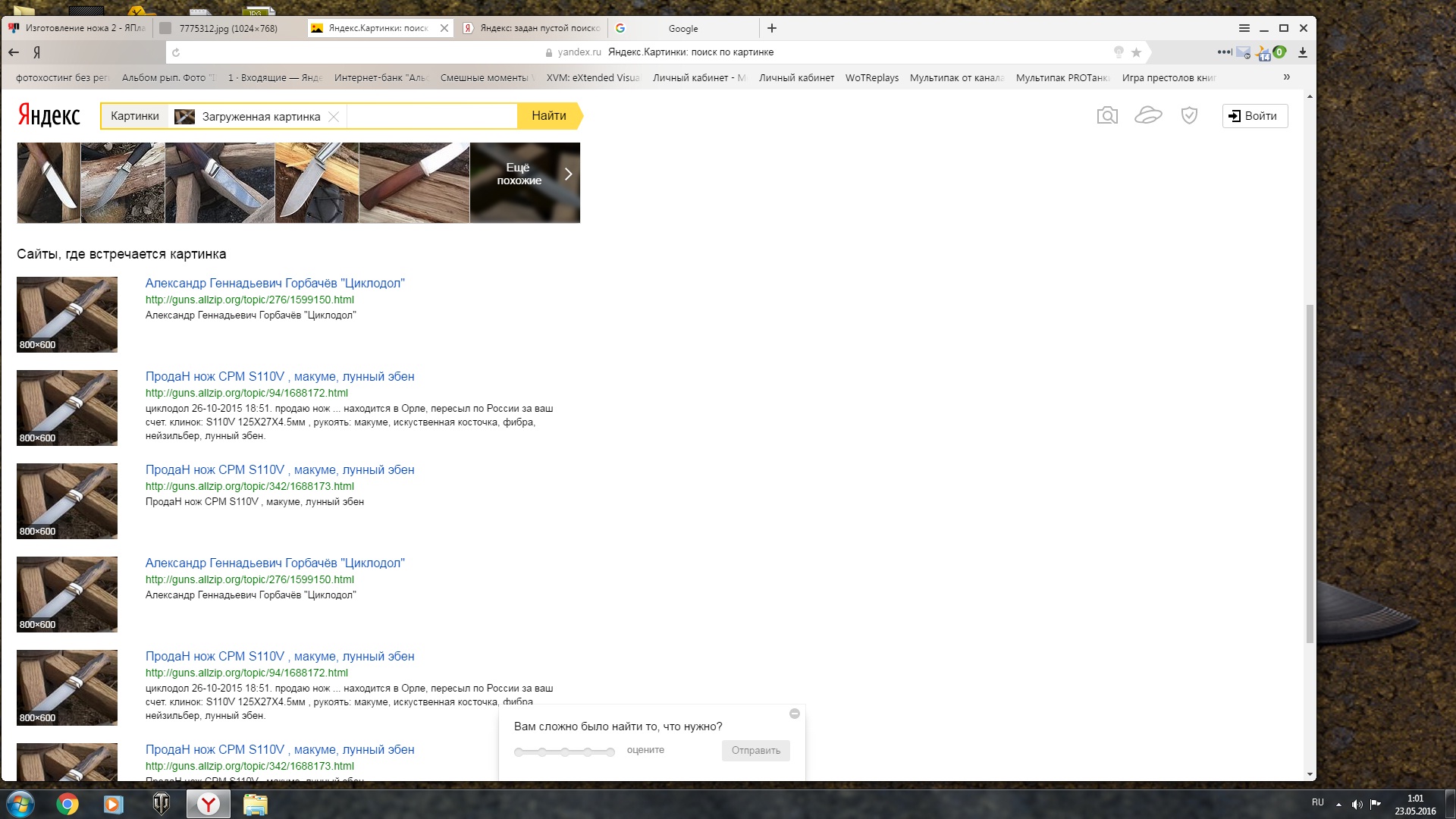Screen dimensions: 1456x819
Task: Click the RU language indicator in the tray
Action: pos(1318,802)
